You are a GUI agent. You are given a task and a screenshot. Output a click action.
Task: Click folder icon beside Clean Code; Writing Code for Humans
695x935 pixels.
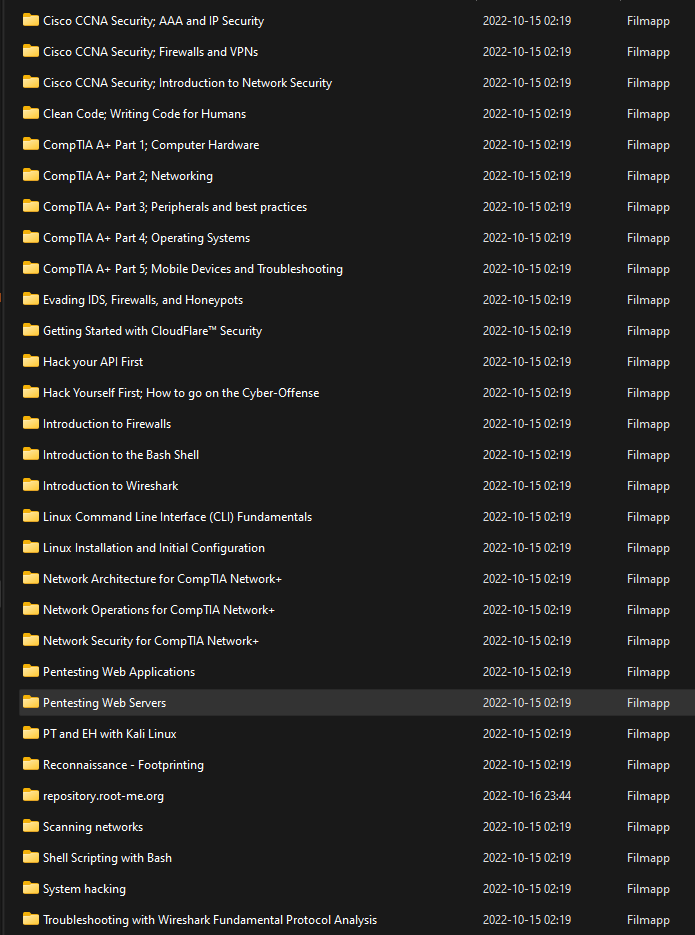[31, 113]
